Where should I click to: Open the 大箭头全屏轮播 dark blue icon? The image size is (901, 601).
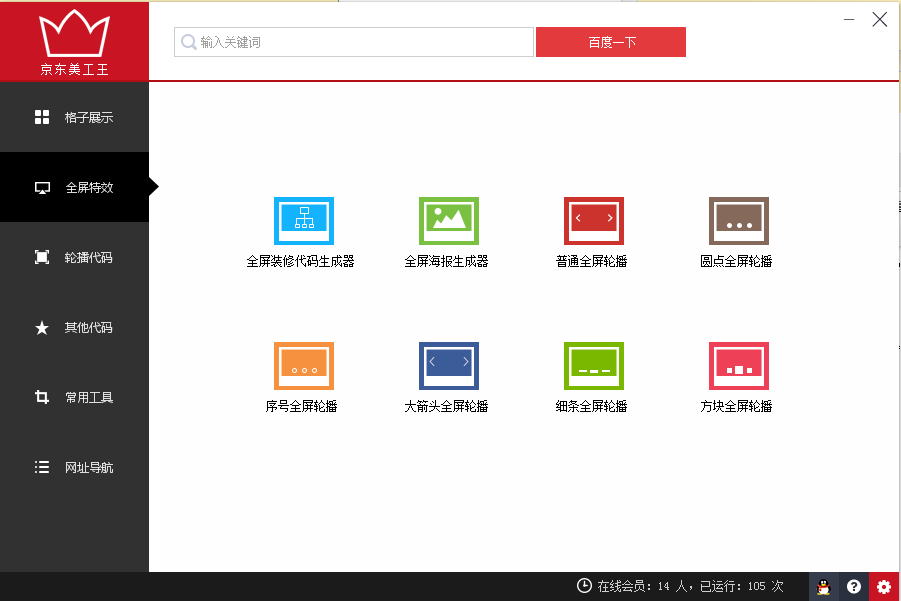click(x=448, y=366)
